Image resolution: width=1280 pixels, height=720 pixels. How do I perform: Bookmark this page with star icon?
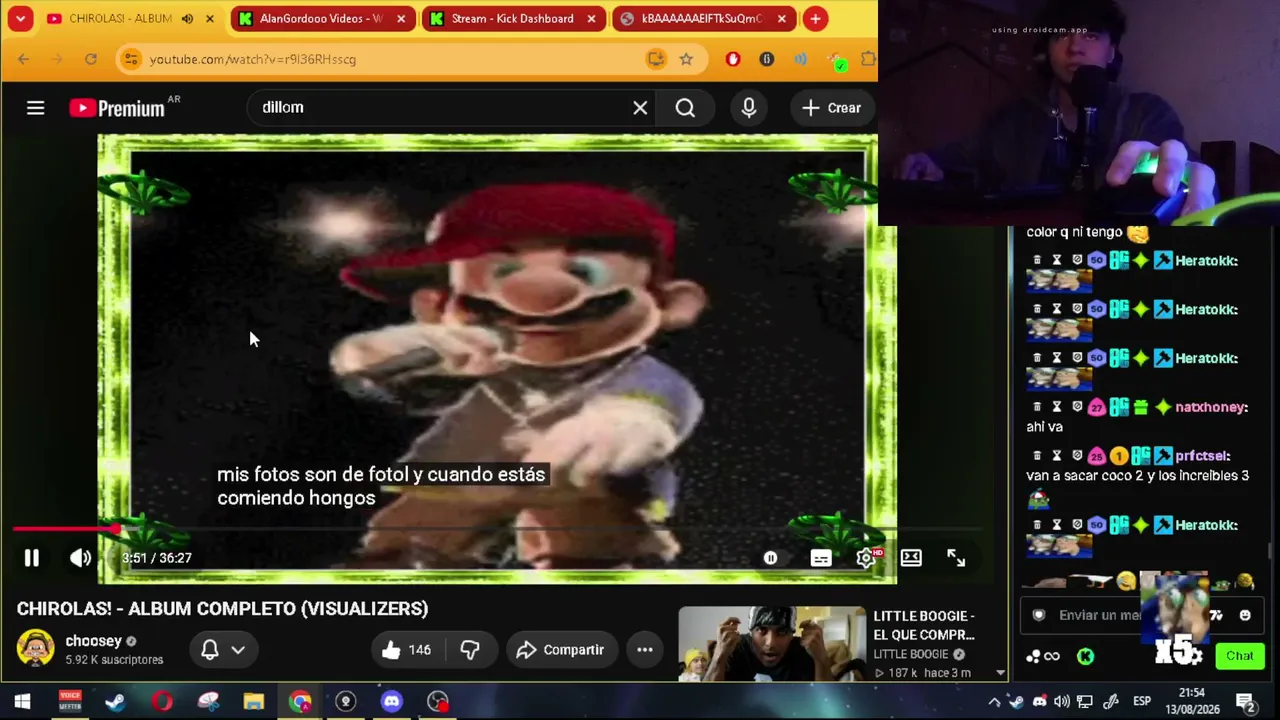(686, 60)
